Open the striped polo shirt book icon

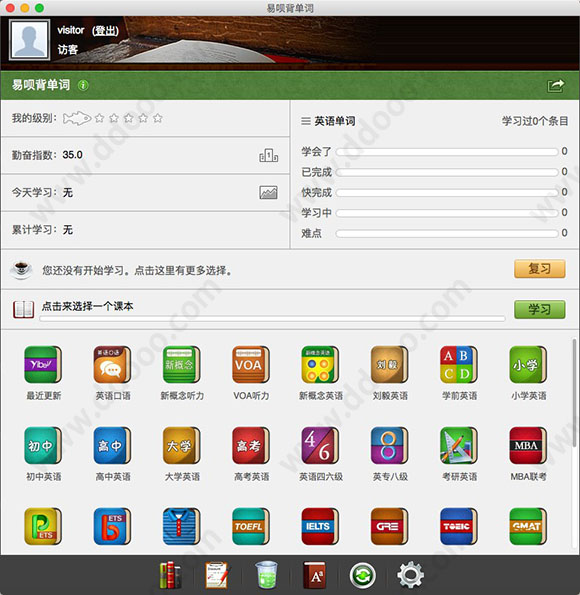click(181, 526)
